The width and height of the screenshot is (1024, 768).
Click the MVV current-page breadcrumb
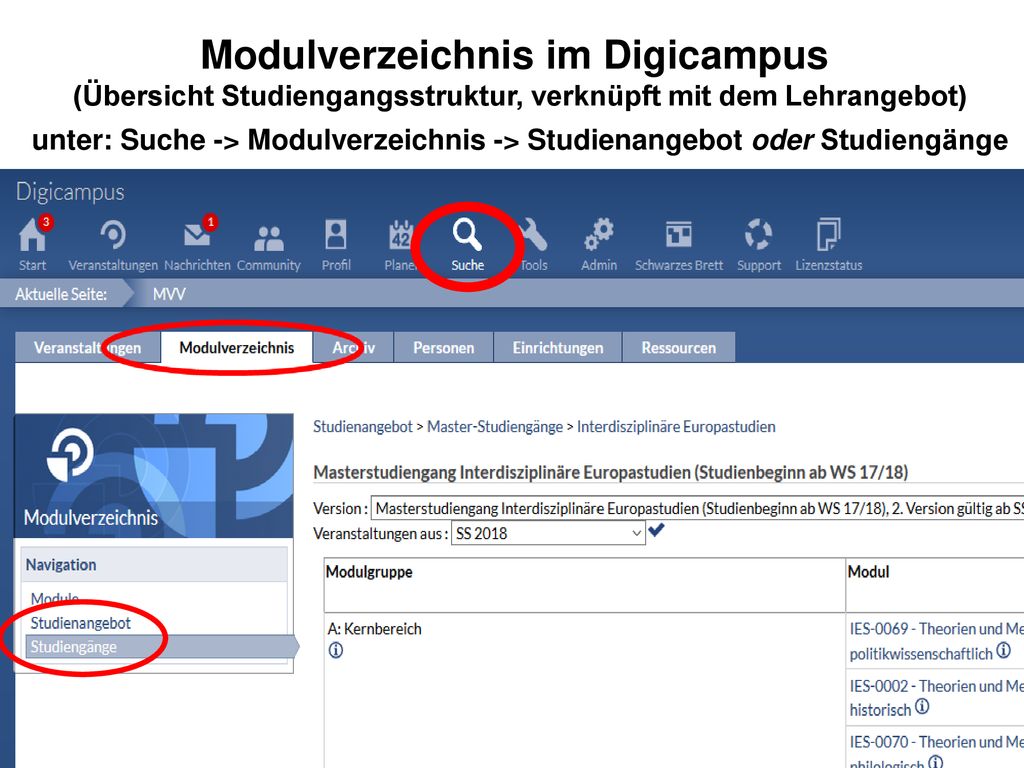pos(169,295)
